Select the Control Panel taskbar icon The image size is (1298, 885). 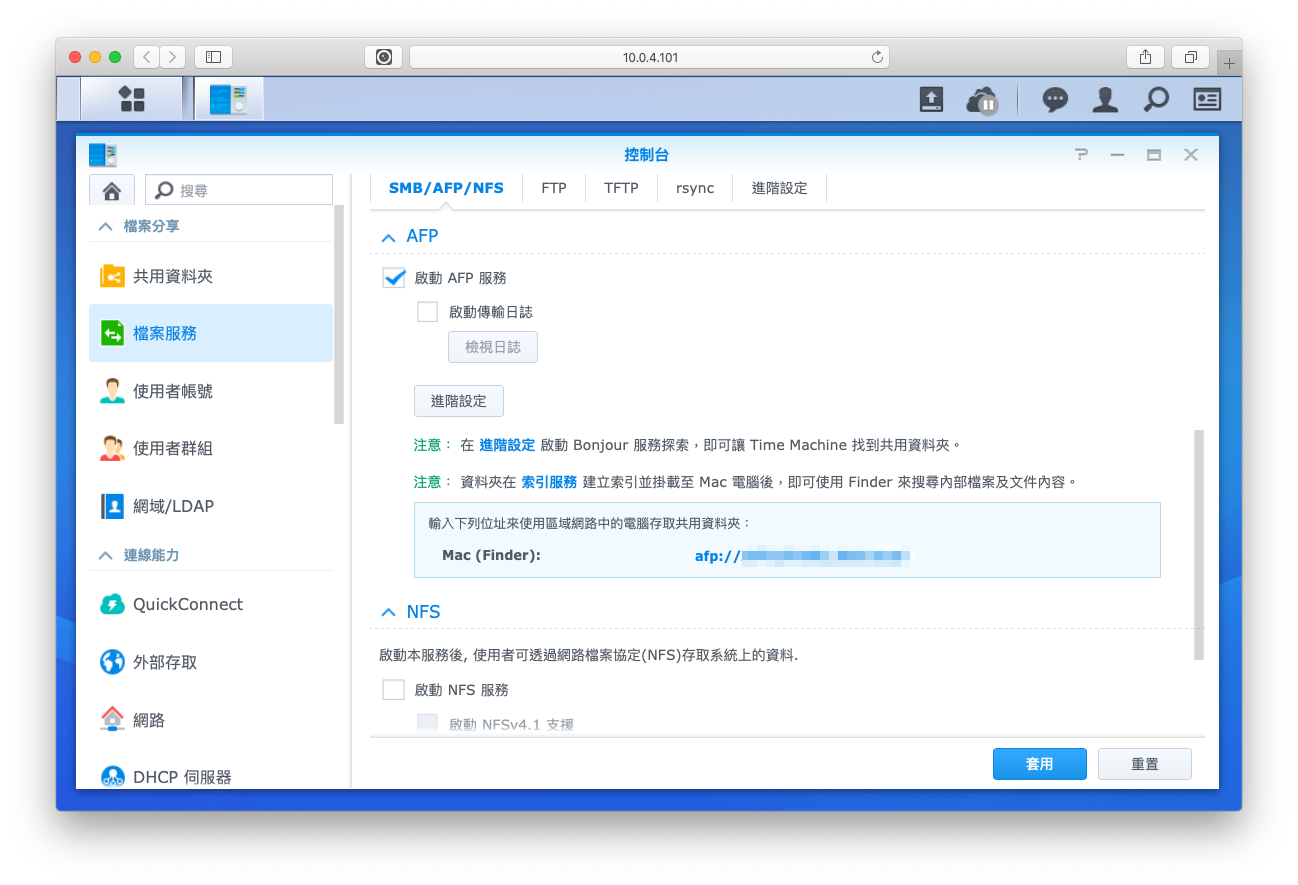[x=228, y=99]
